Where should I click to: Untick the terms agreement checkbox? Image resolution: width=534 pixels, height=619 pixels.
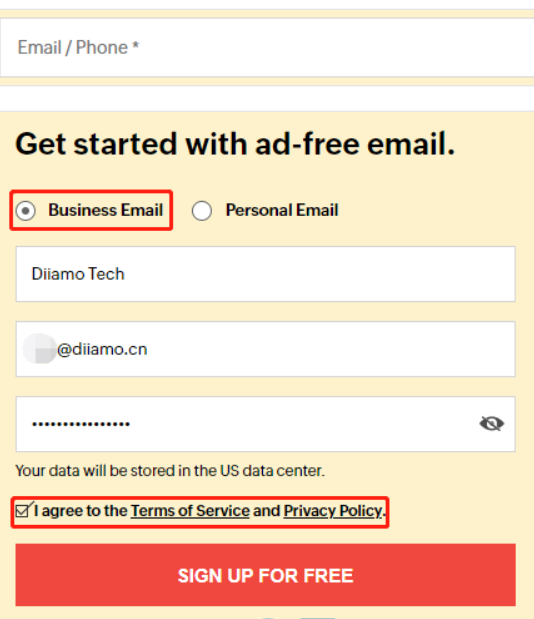(23, 510)
